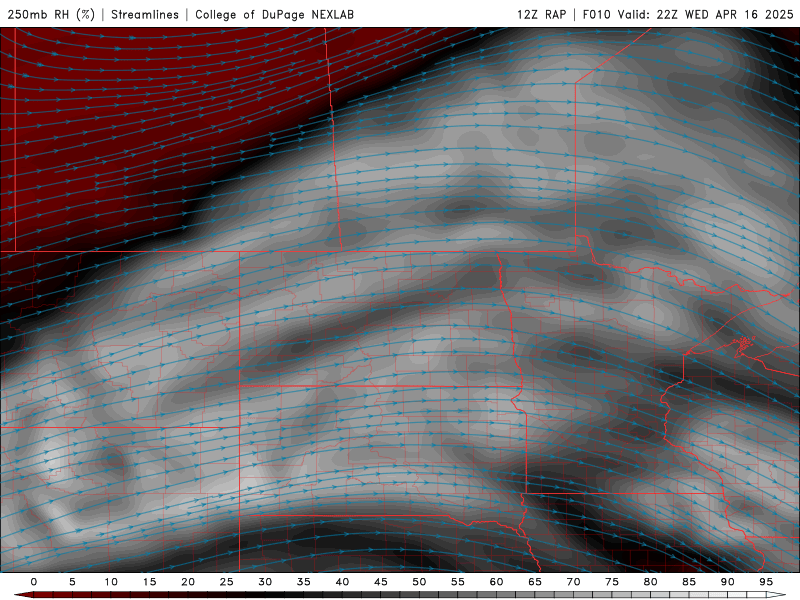This screenshot has height=600, width=800.
Task: Click the color scale label "70"
Action: pyautogui.click(x=573, y=582)
